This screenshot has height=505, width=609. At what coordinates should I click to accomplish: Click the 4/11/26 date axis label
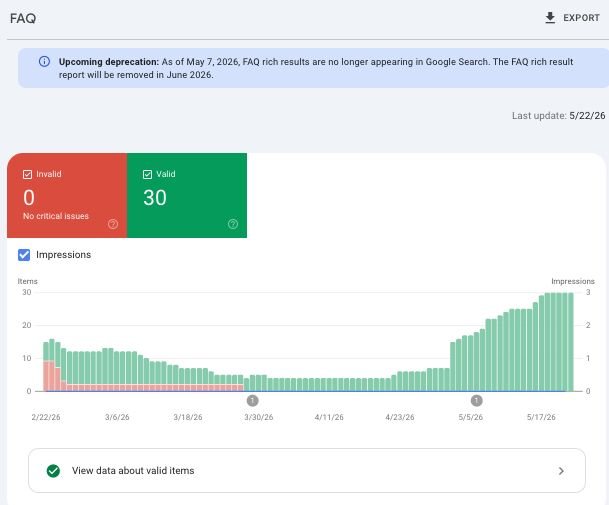(329, 417)
